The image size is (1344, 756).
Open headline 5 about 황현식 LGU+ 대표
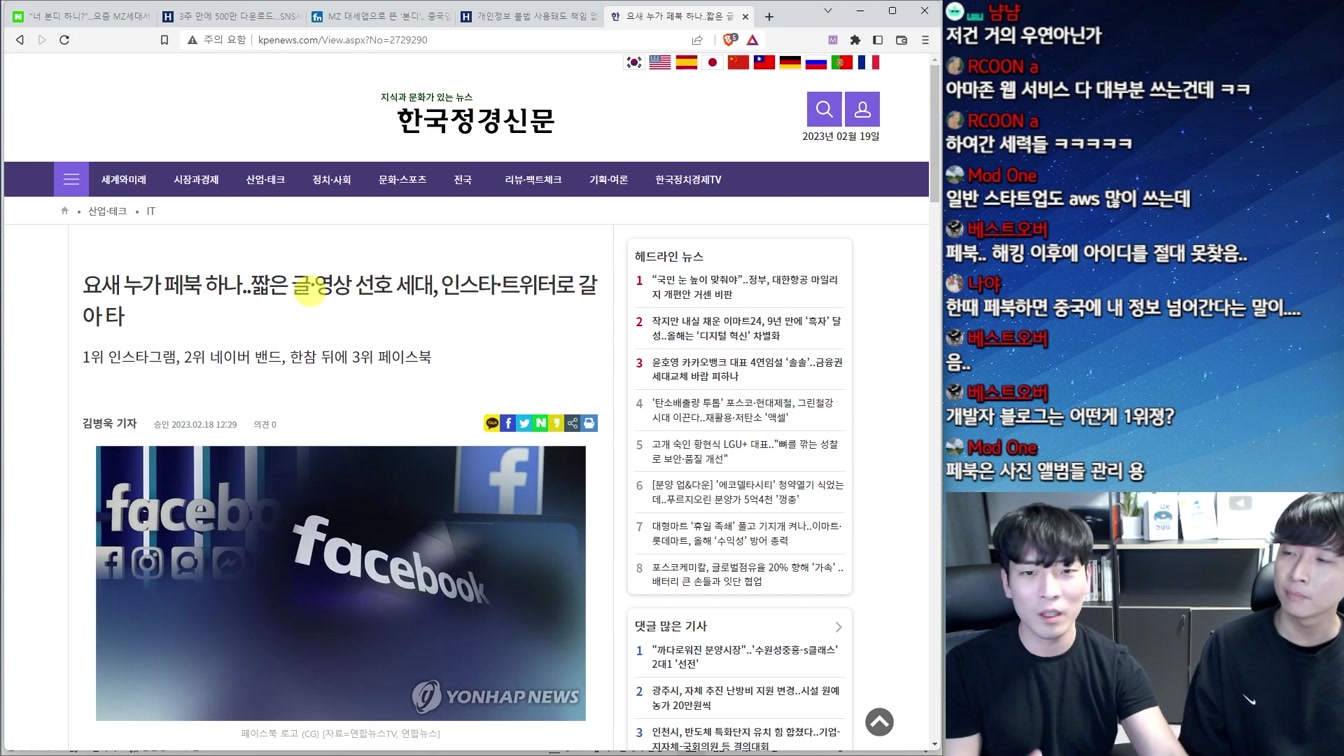tap(747, 451)
